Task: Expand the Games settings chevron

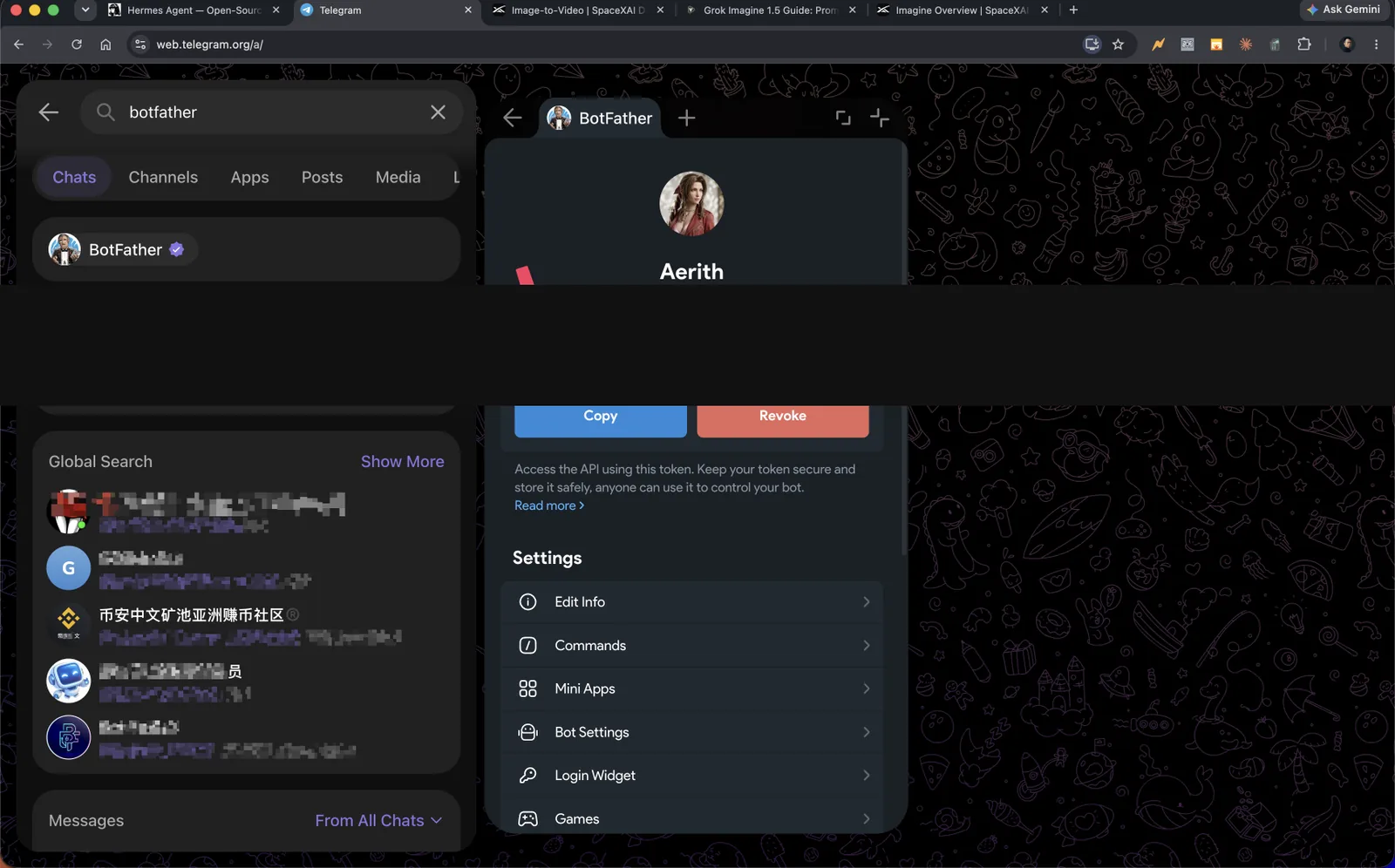Action: pyautogui.click(x=866, y=818)
